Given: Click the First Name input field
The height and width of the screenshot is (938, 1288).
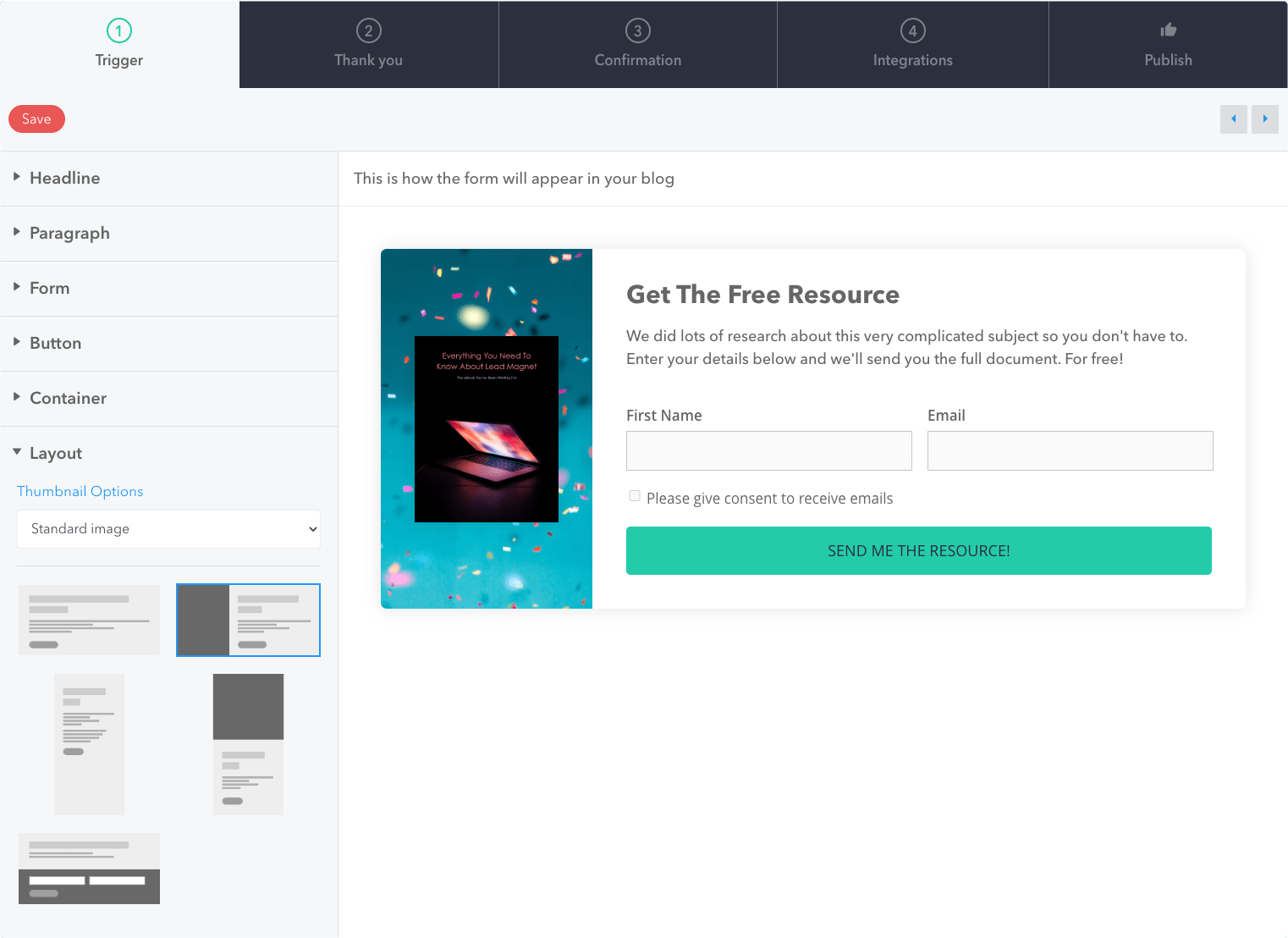Looking at the screenshot, I should pos(768,451).
